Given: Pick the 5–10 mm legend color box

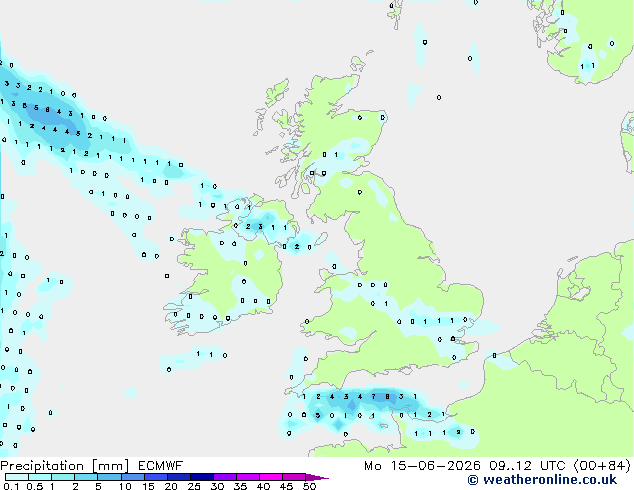Looking at the screenshot, I should coord(109,477).
